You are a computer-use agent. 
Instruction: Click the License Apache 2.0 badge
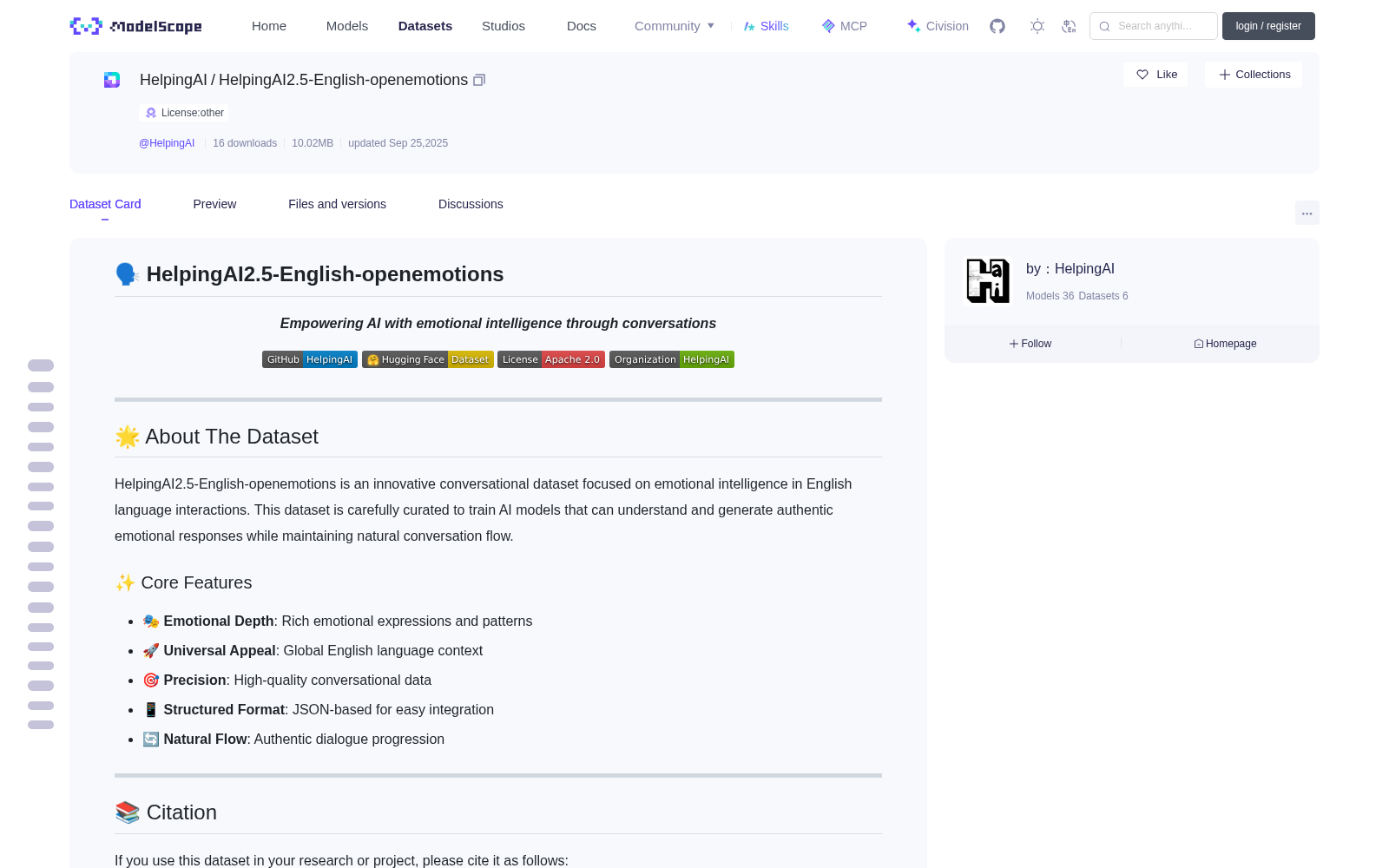click(551, 359)
